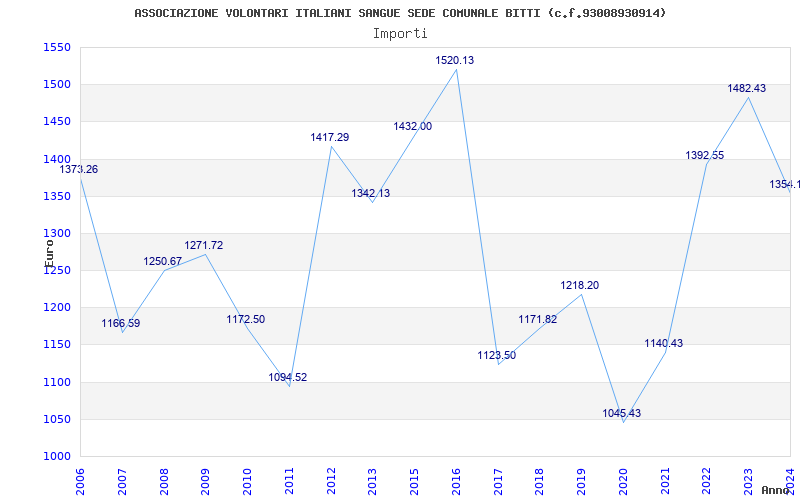The image size is (800, 500).
Task: Select data label 1417.29
Action: (x=330, y=137)
